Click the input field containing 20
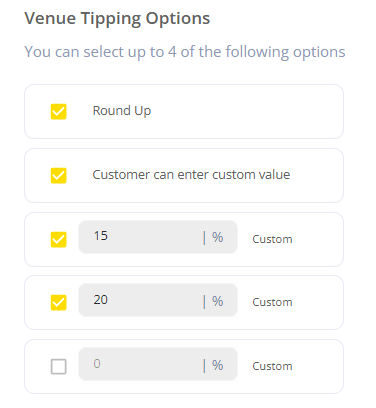 (x=158, y=300)
